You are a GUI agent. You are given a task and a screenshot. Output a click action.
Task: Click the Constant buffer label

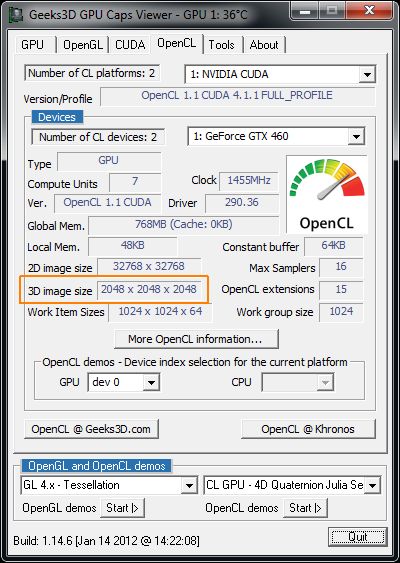pyautogui.click(x=261, y=248)
